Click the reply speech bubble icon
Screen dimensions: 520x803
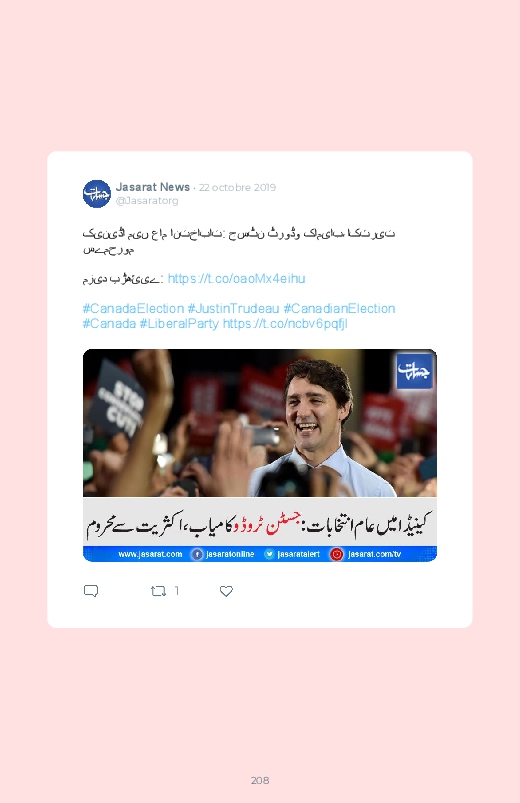click(x=91, y=591)
